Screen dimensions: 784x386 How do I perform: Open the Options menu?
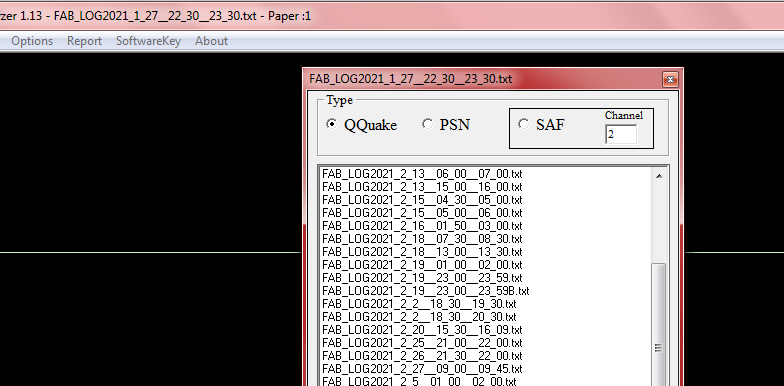coord(32,41)
